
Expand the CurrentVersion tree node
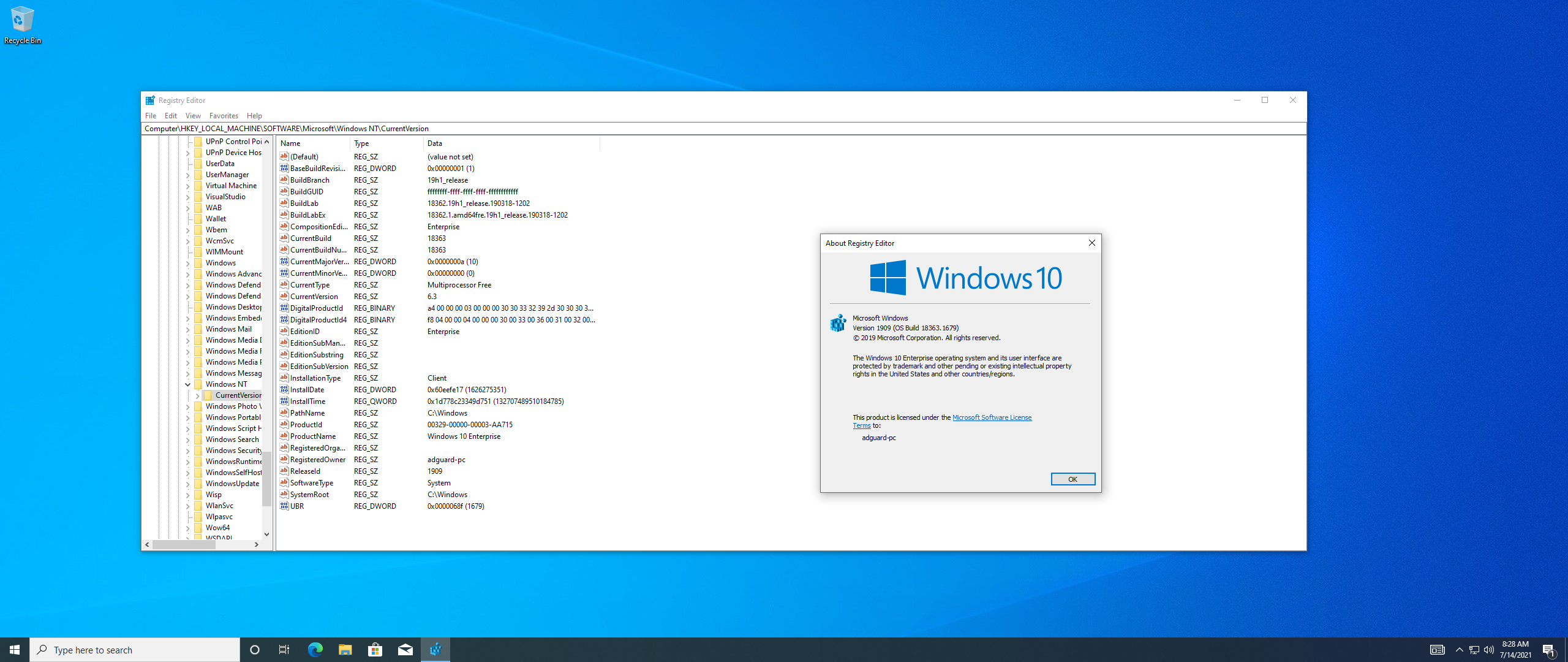tap(197, 395)
